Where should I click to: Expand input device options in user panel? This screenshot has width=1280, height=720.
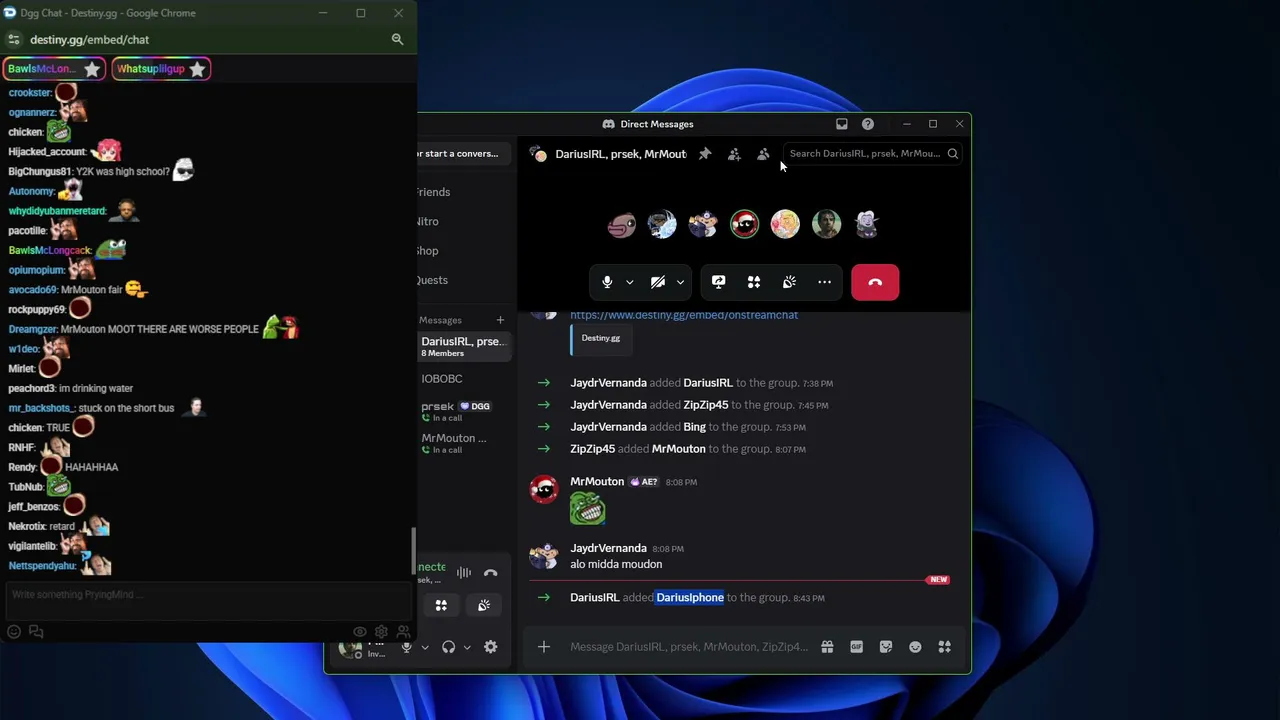tap(424, 647)
